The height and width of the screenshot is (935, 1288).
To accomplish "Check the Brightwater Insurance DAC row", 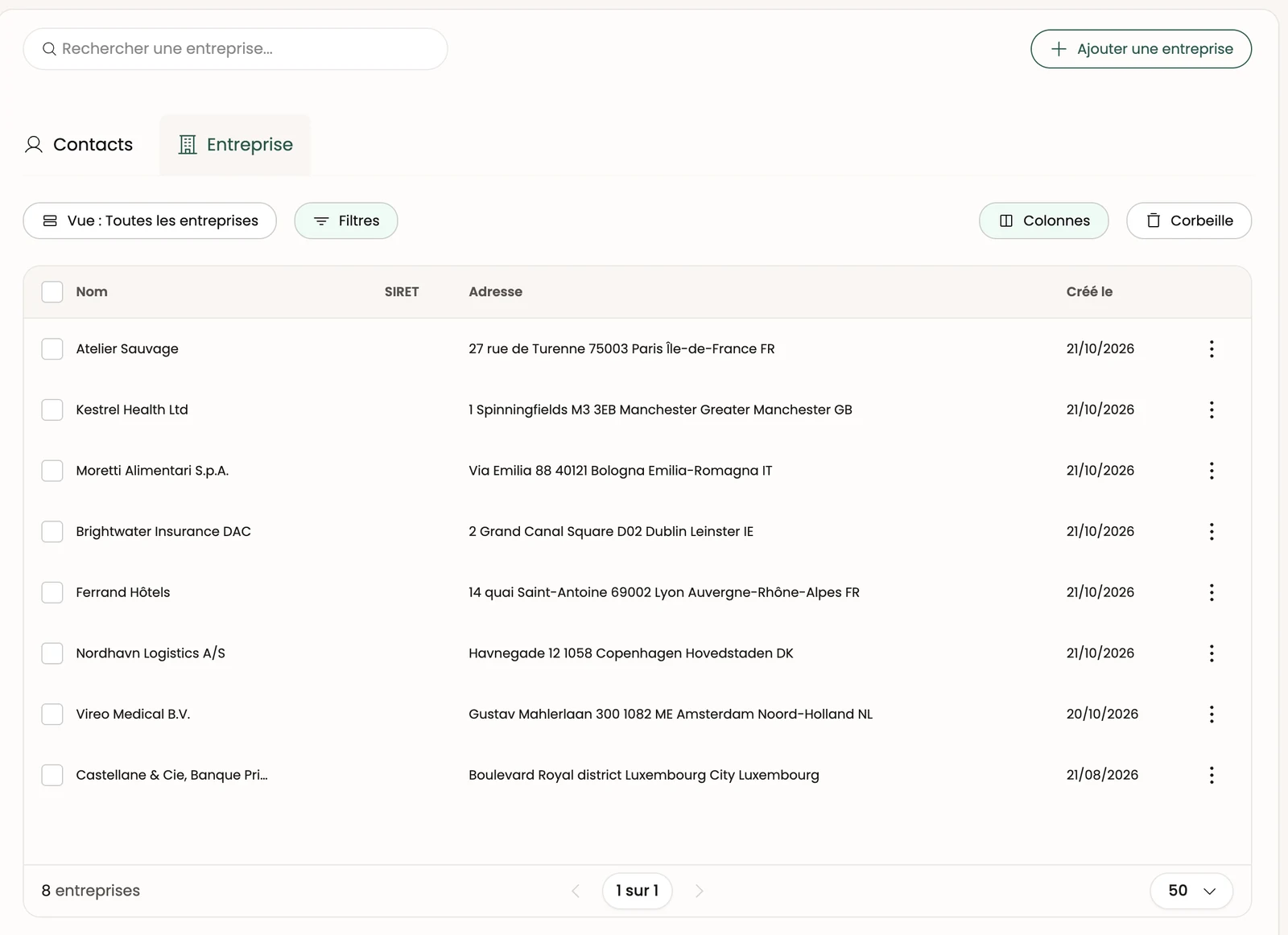I will point(52,531).
